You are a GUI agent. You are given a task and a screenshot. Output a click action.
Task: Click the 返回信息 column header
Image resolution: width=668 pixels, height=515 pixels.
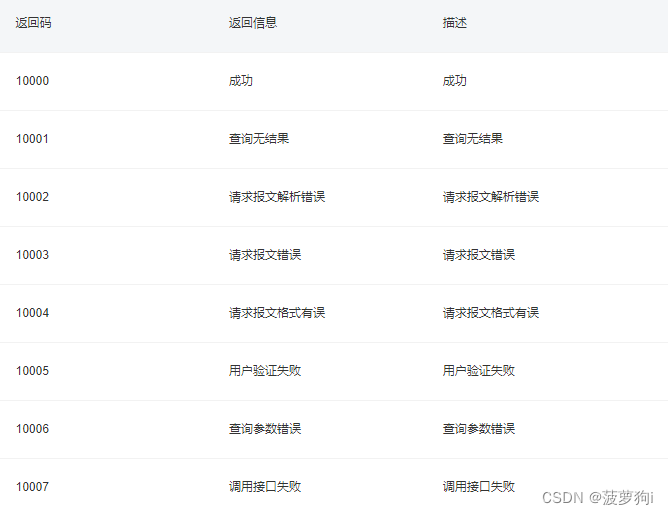pos(253,23)
